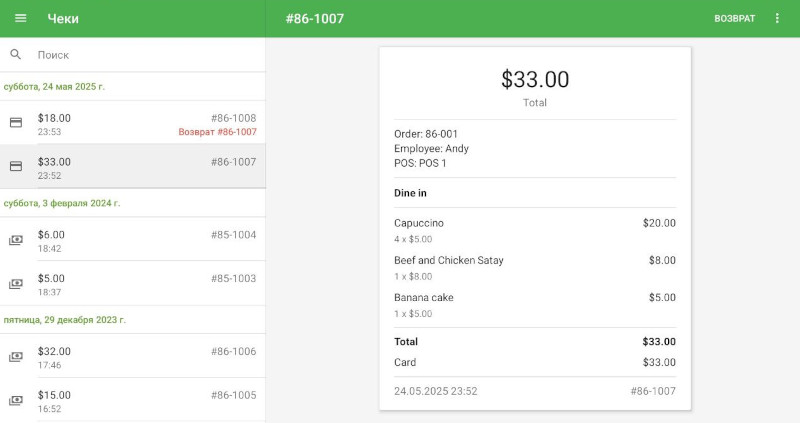This screenshot has height=423, width=800.
Task: Open the three-dot more options menu
Action: click(x=778, y=19)
